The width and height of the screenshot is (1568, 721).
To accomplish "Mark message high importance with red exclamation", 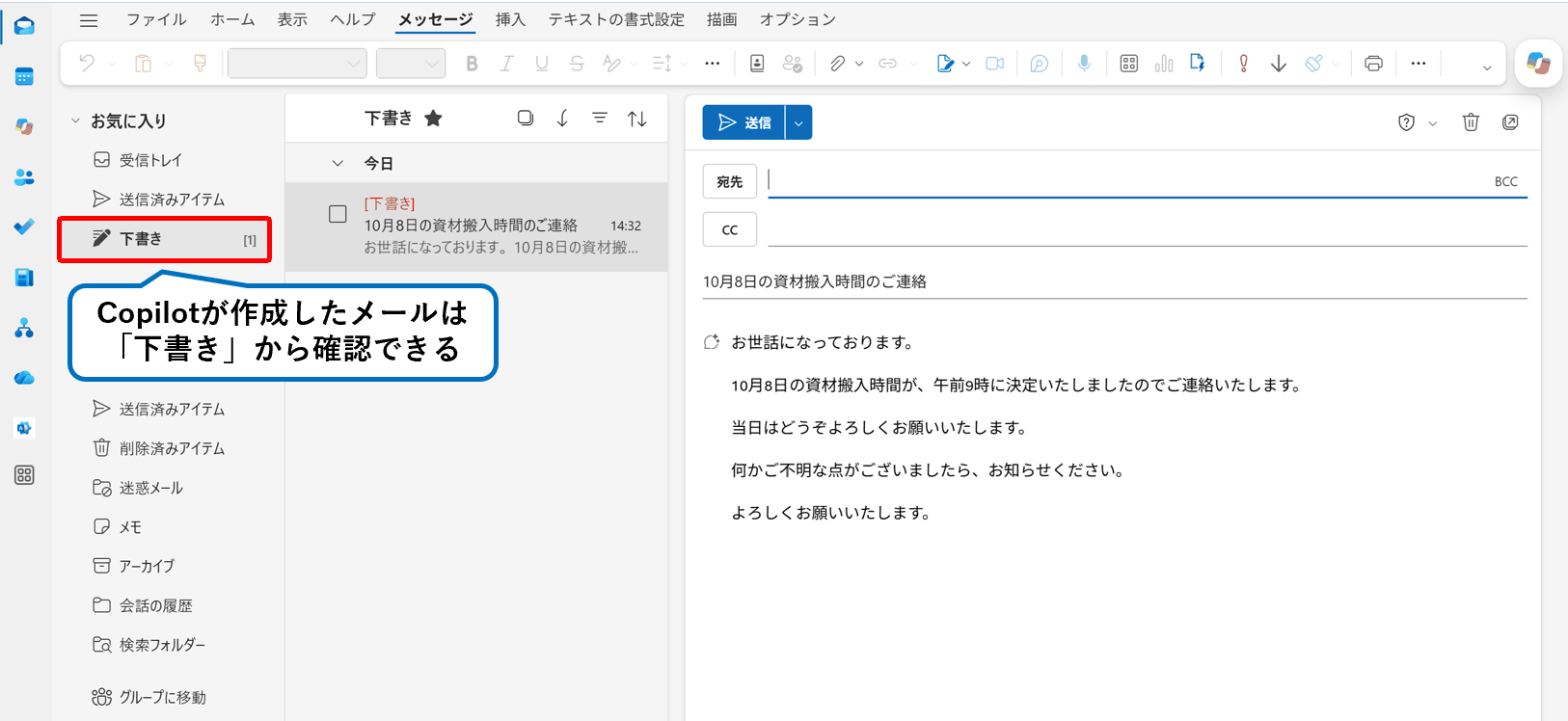I will pyautogui.click(x=1243, y=64).
